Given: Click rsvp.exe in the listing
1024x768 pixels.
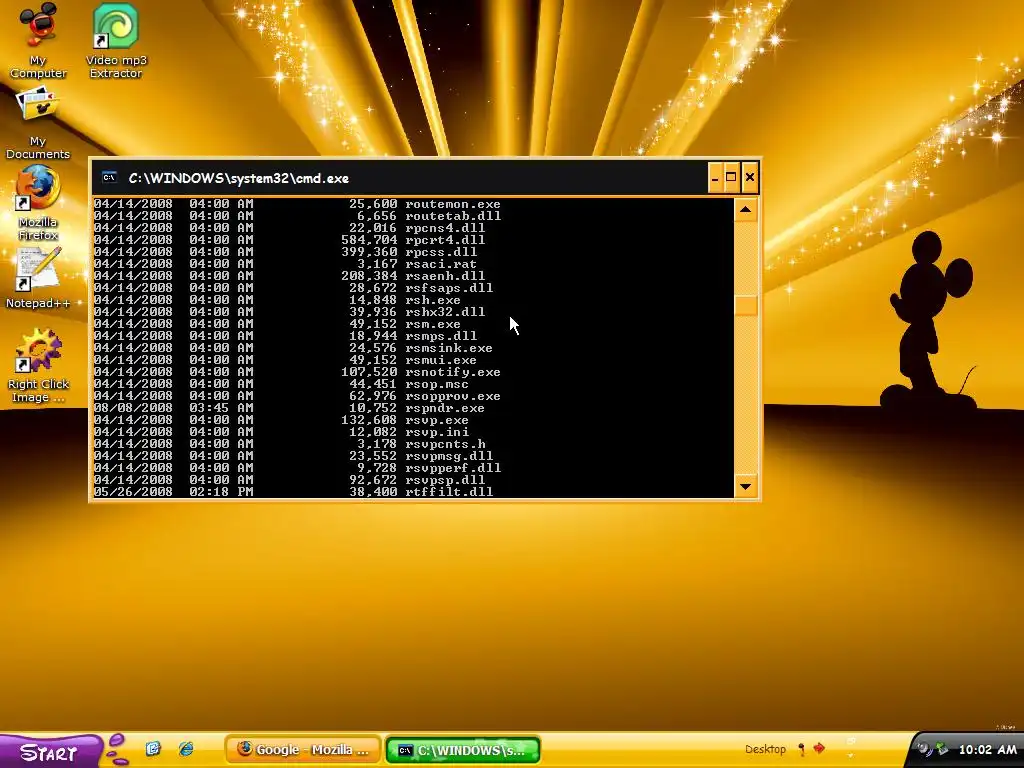Looking at the screenshot, I should 437,420.
